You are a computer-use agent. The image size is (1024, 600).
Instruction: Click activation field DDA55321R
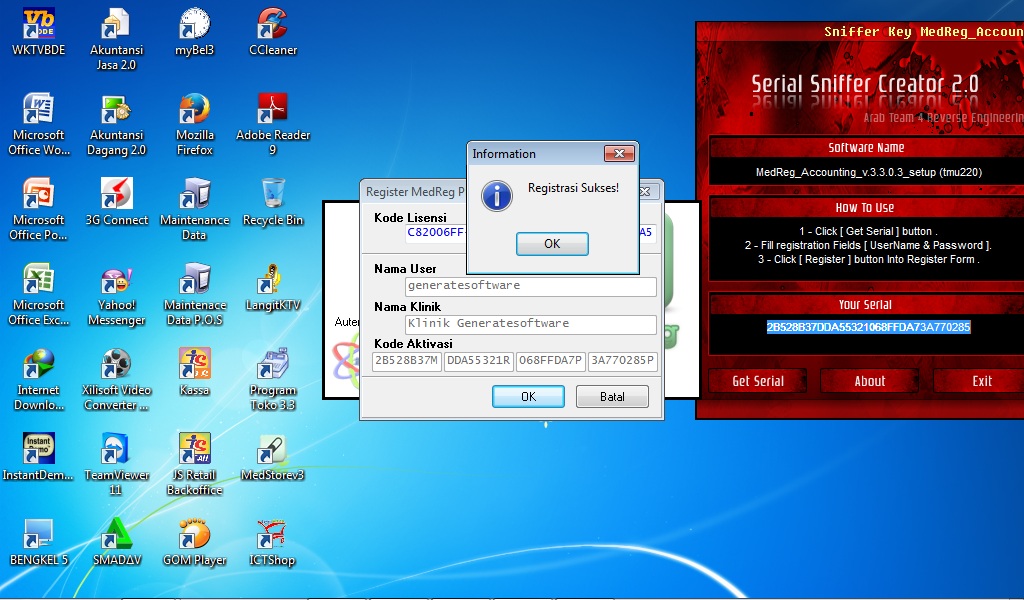(x=479, y=361)
